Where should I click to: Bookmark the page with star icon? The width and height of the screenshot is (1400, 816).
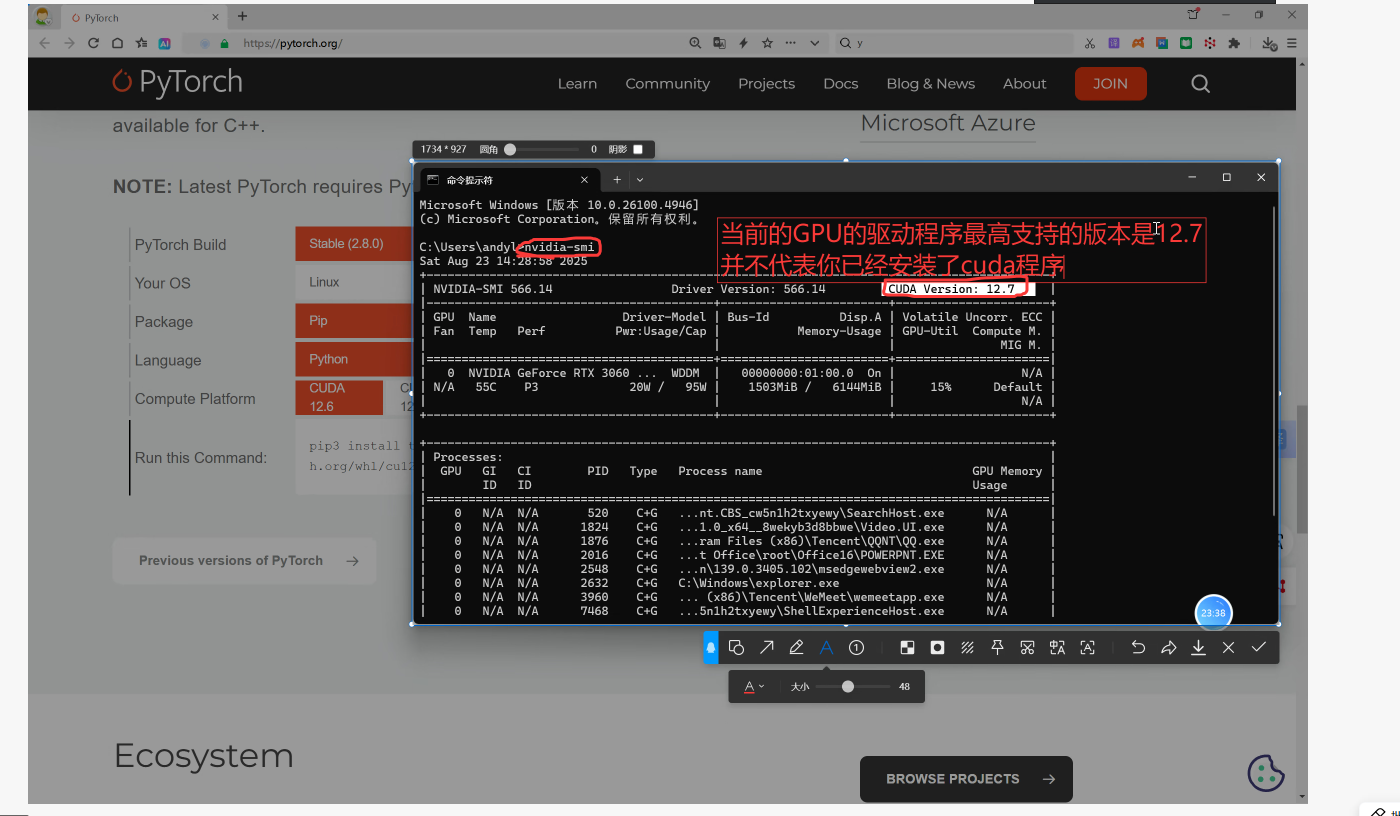pyautogui.click(x=767, y=43)
